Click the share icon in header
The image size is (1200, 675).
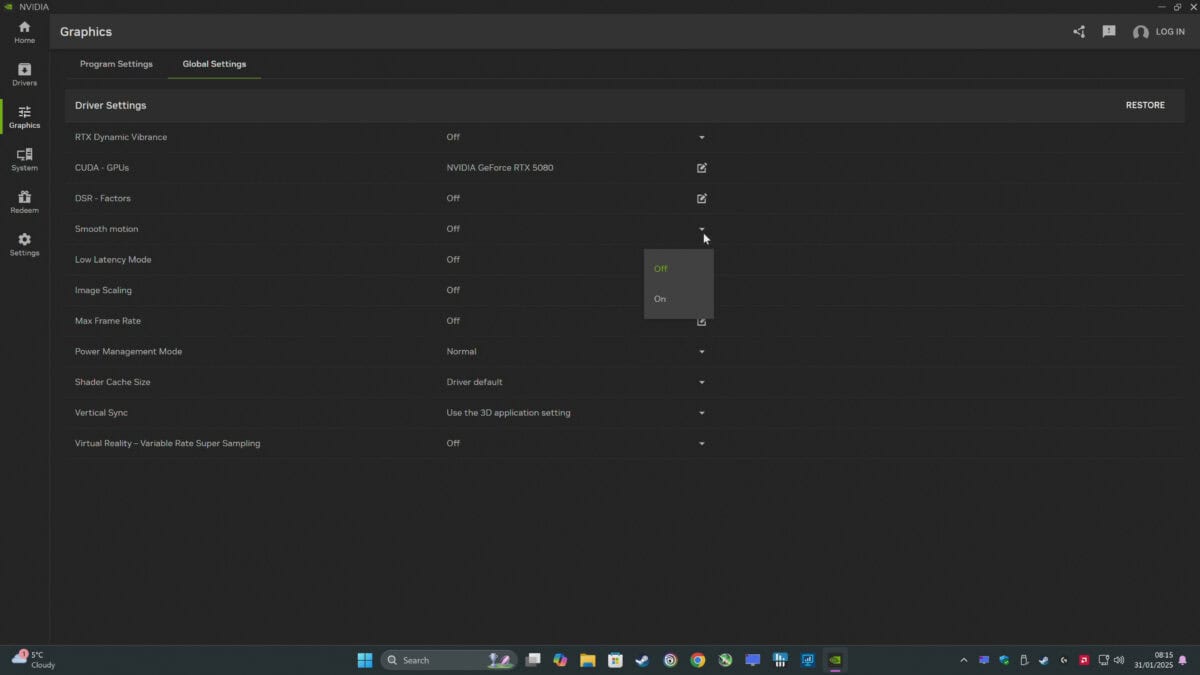tap(1079, 32)
